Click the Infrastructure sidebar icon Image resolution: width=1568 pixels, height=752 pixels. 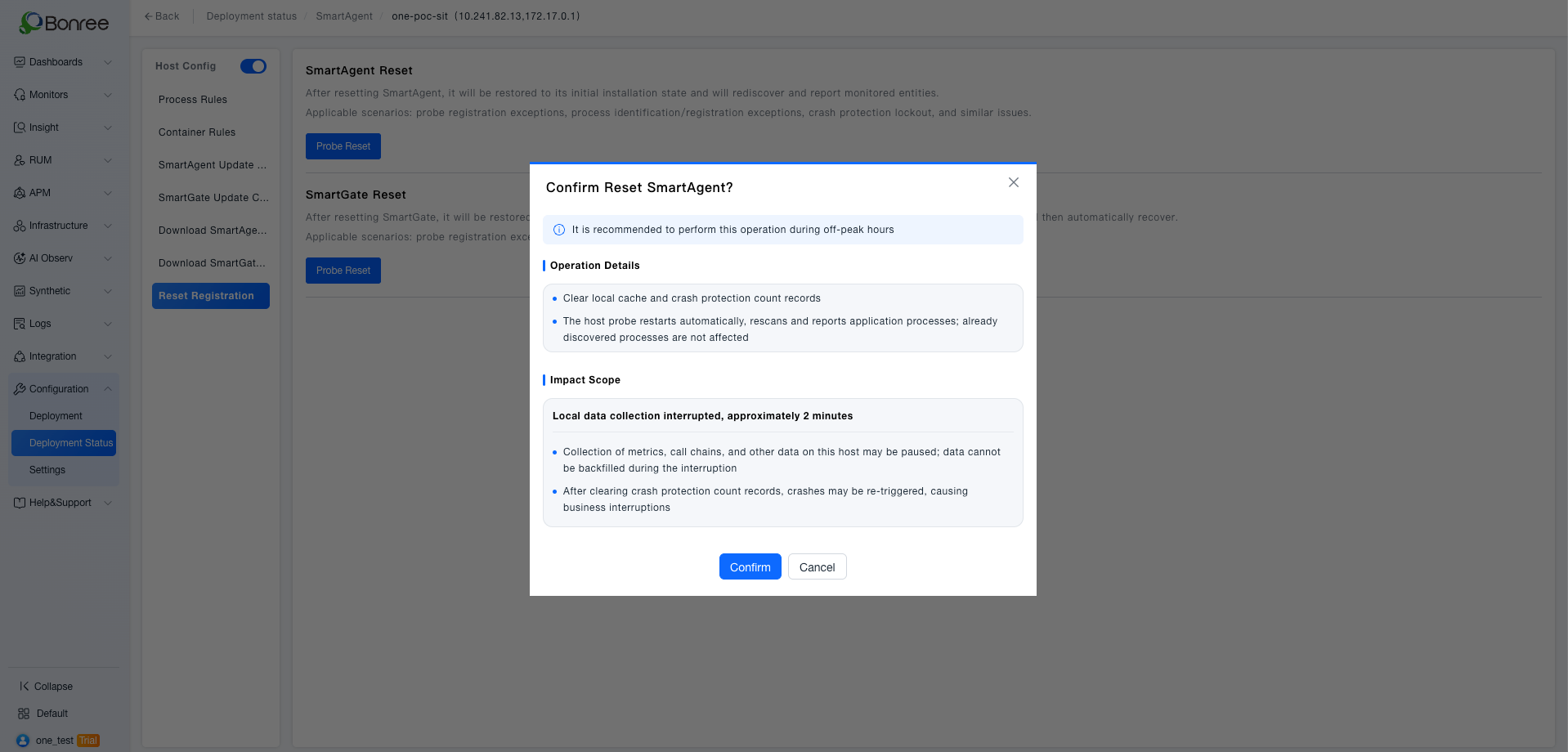[x=20, y=226]
